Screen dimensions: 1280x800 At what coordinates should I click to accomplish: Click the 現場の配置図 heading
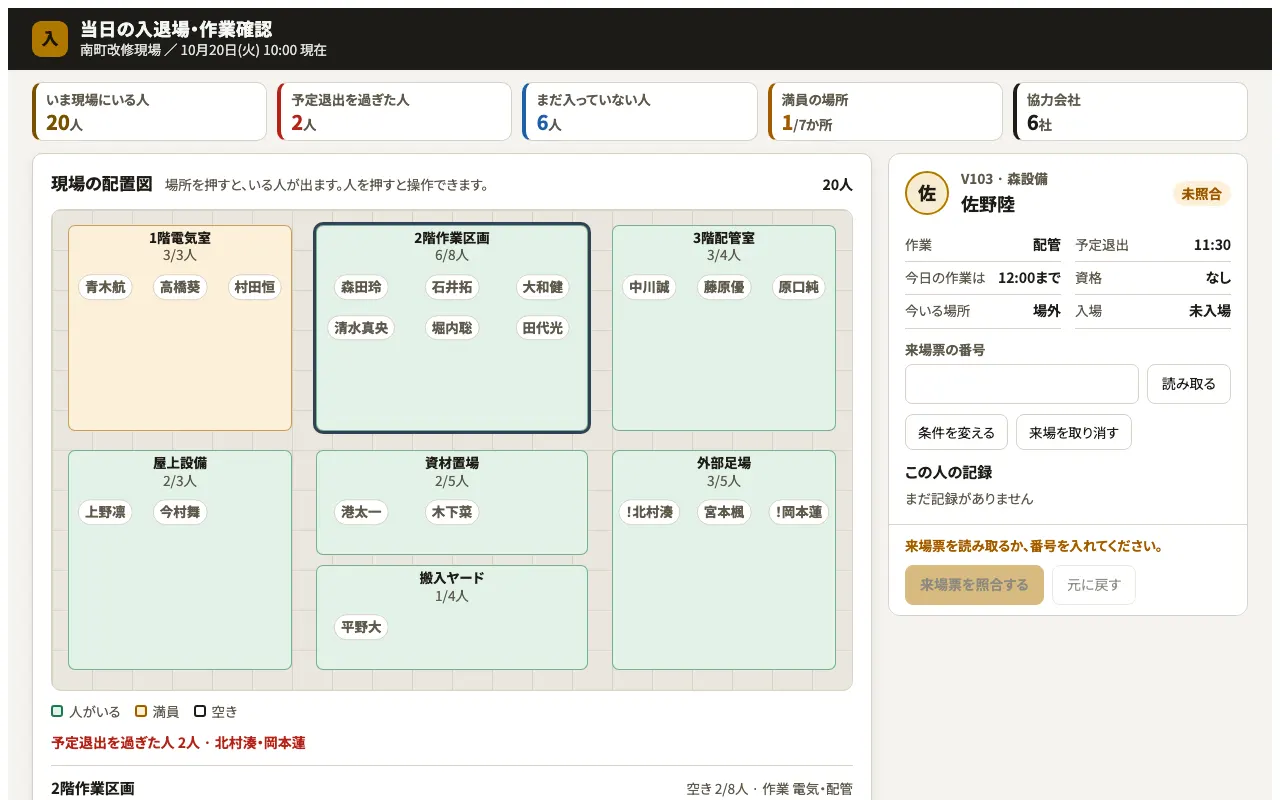(102, 184)
